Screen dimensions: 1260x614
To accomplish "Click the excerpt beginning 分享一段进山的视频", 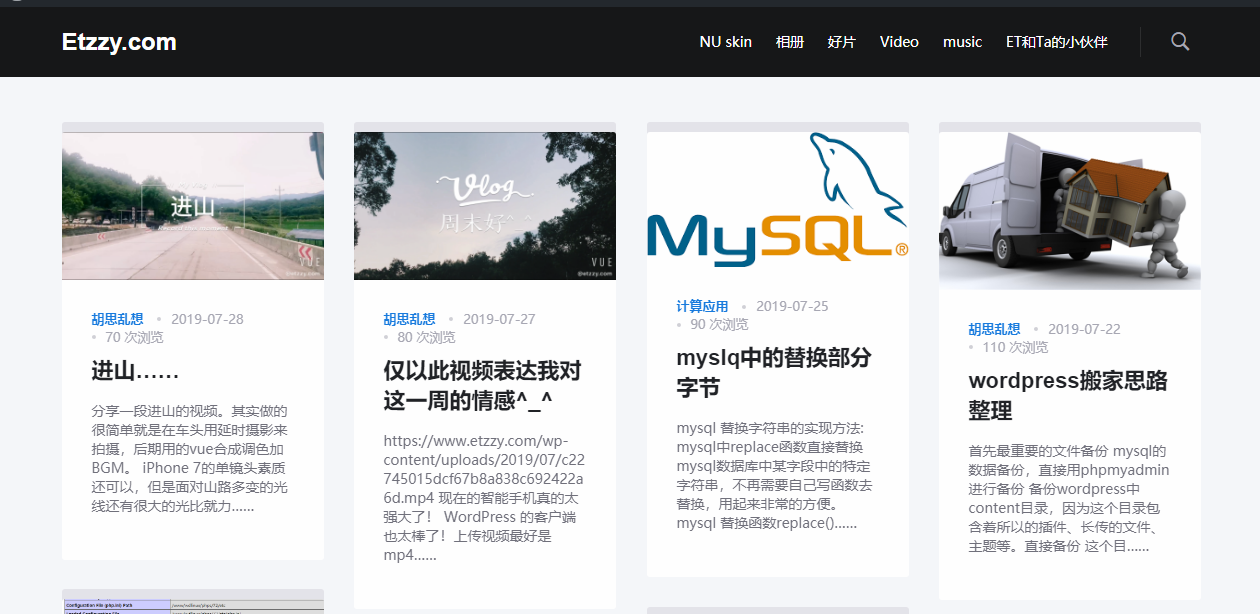I will coord(190,459).
